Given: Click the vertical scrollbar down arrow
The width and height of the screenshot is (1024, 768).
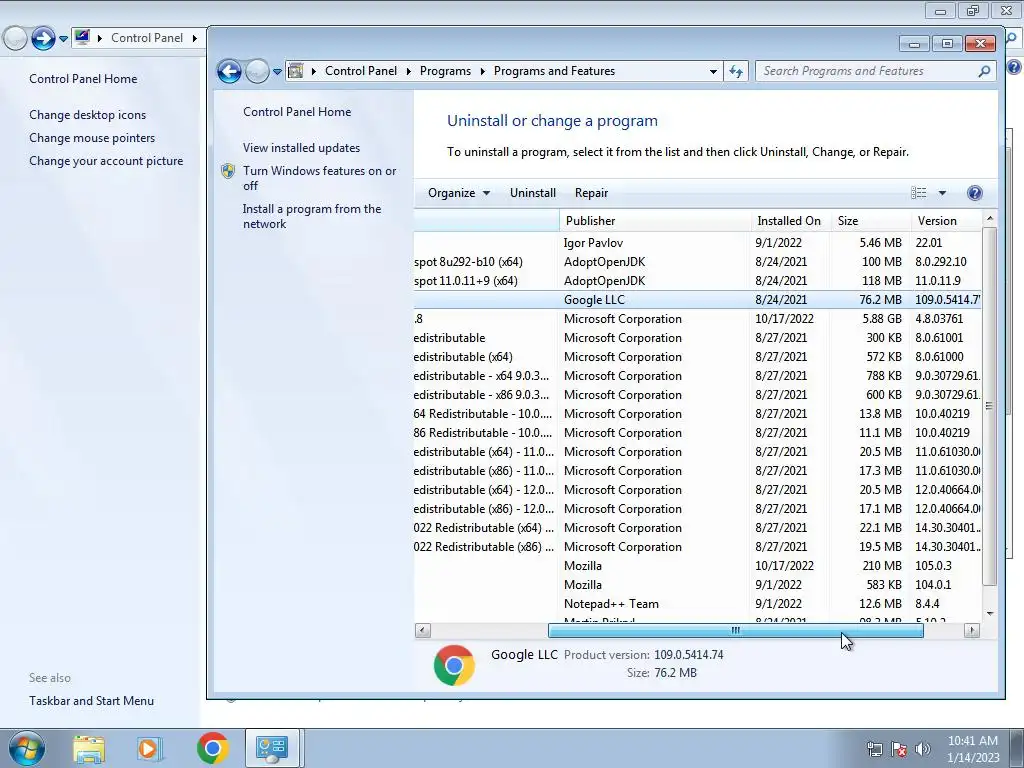Looking at the screenshot, I should [989, 613].
